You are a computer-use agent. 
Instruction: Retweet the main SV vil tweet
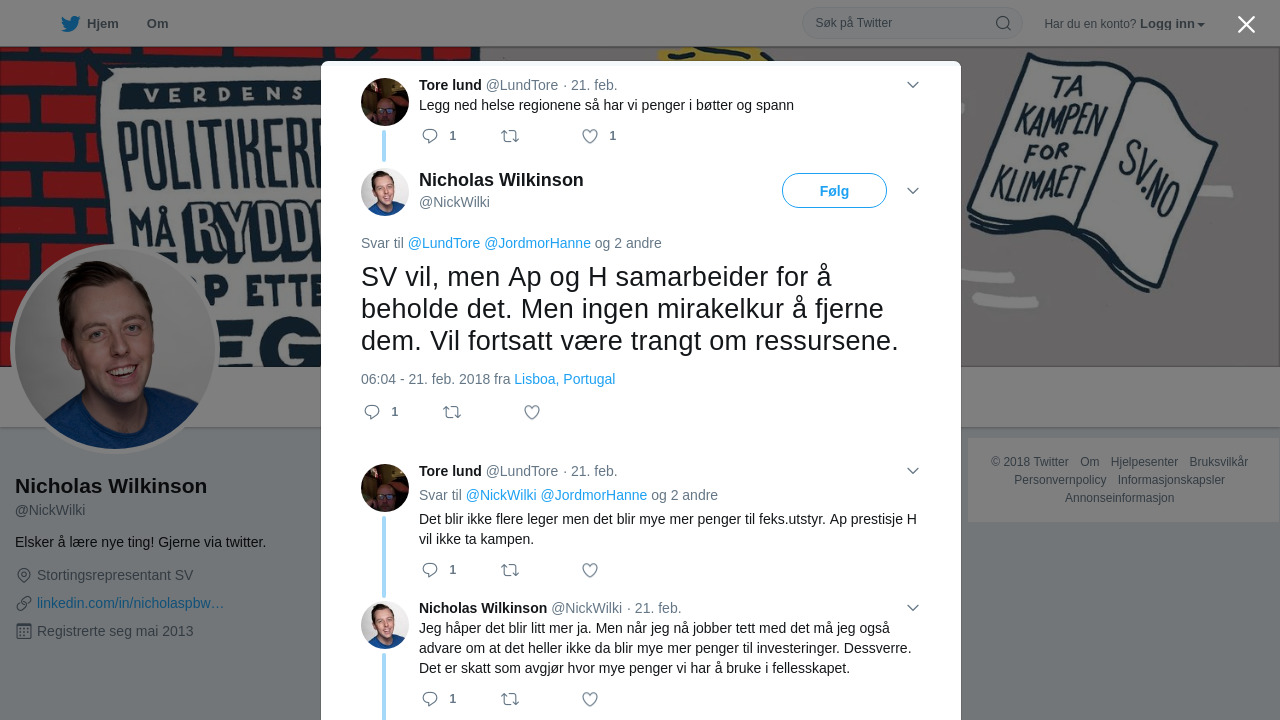[x=452, y=412]
